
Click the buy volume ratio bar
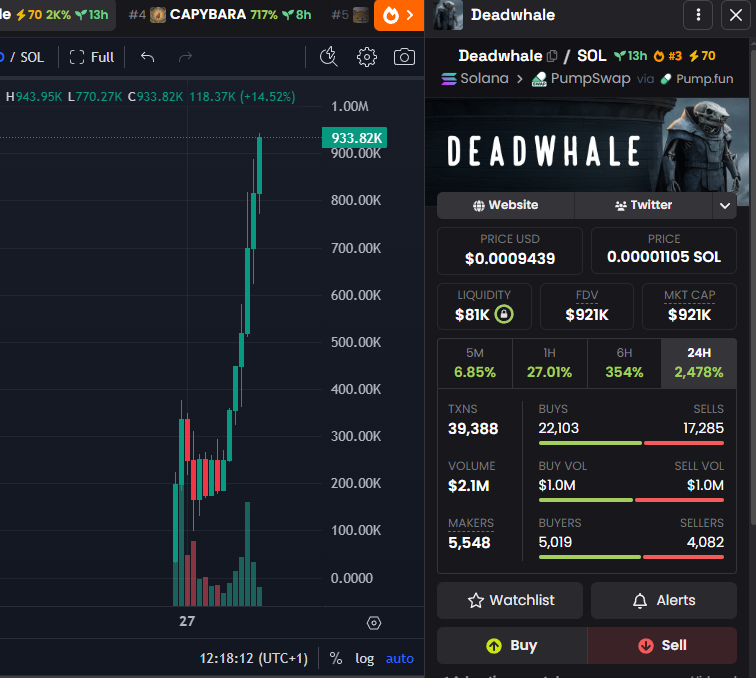(x=631, y=500)
